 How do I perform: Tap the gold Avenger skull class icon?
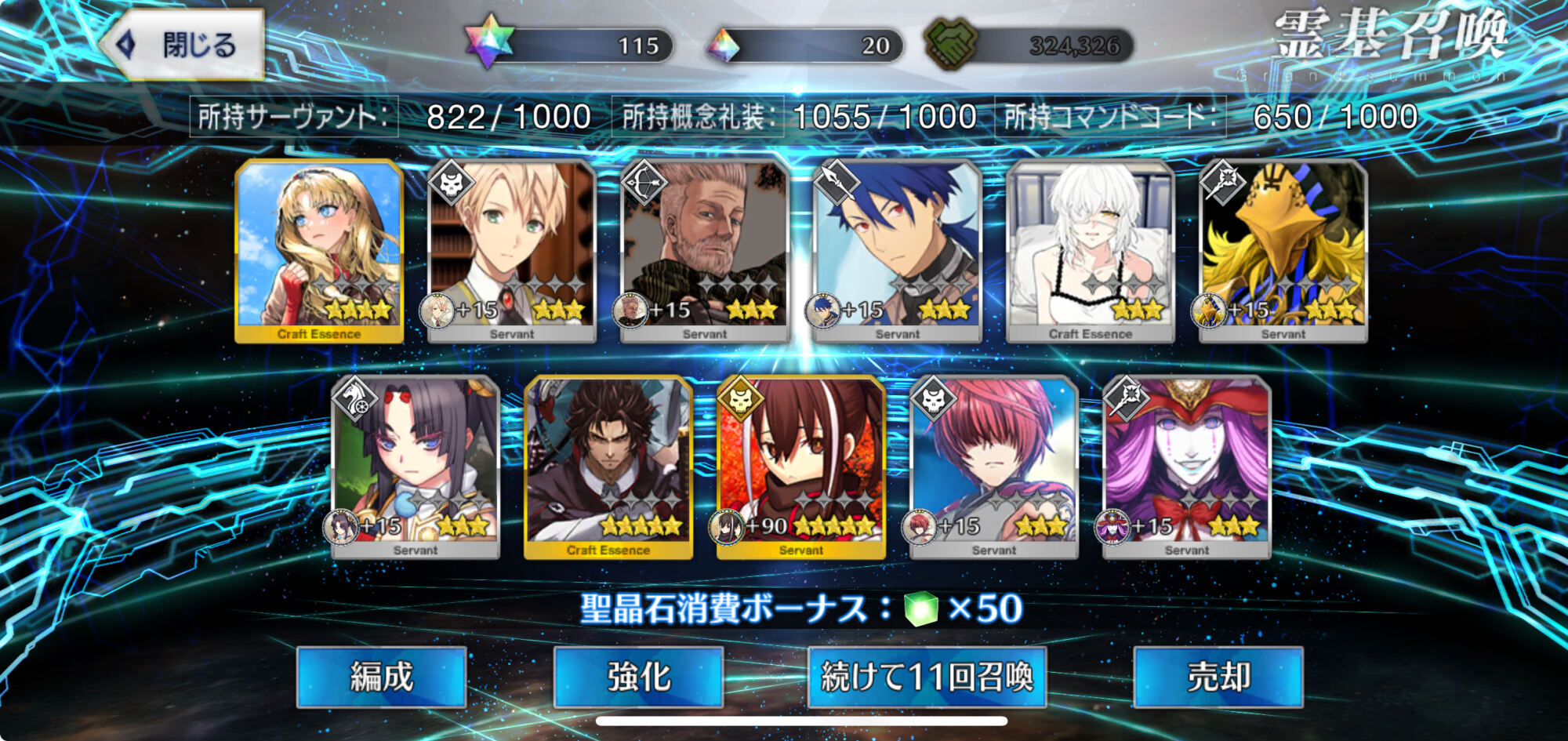(740, 398)
